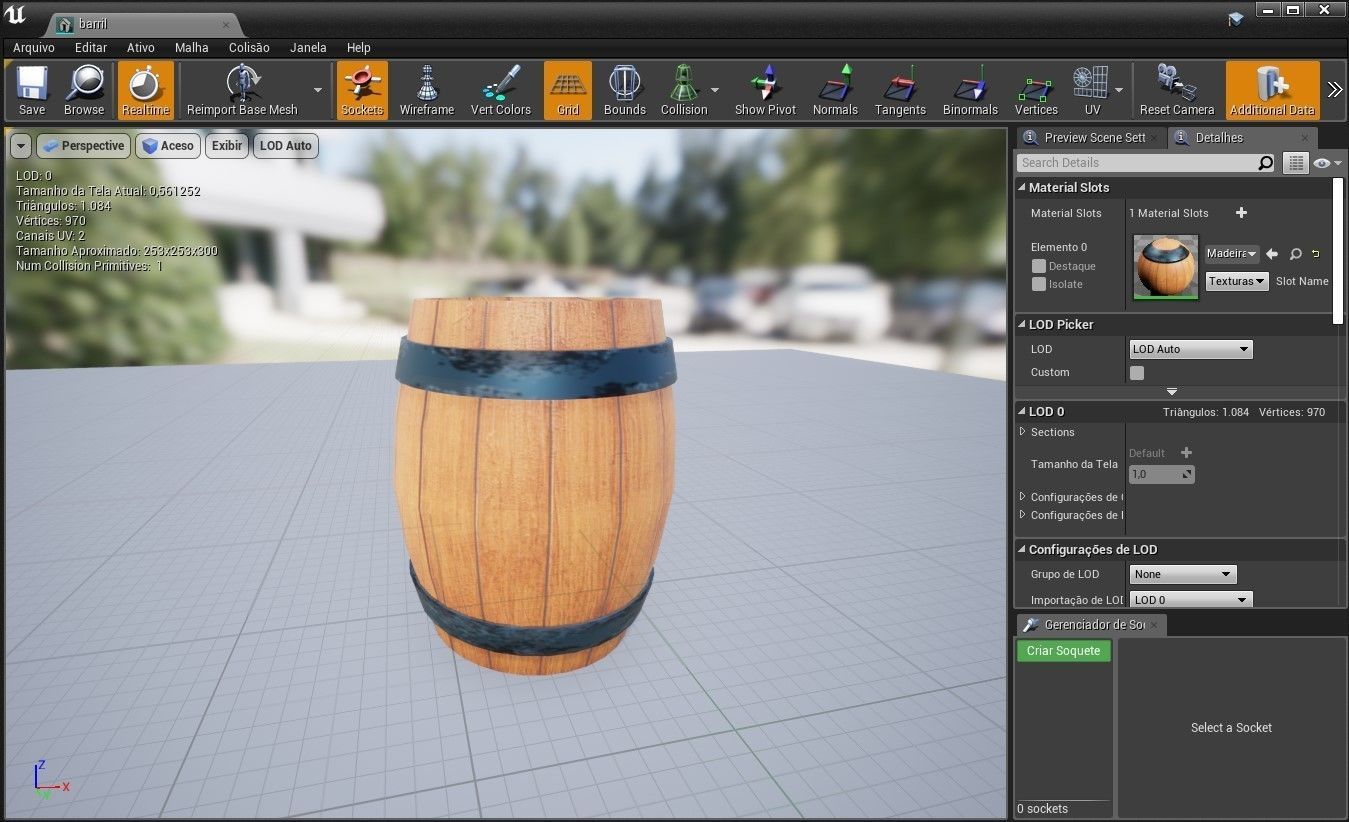Open Ativo menu

tap(141, 47)
